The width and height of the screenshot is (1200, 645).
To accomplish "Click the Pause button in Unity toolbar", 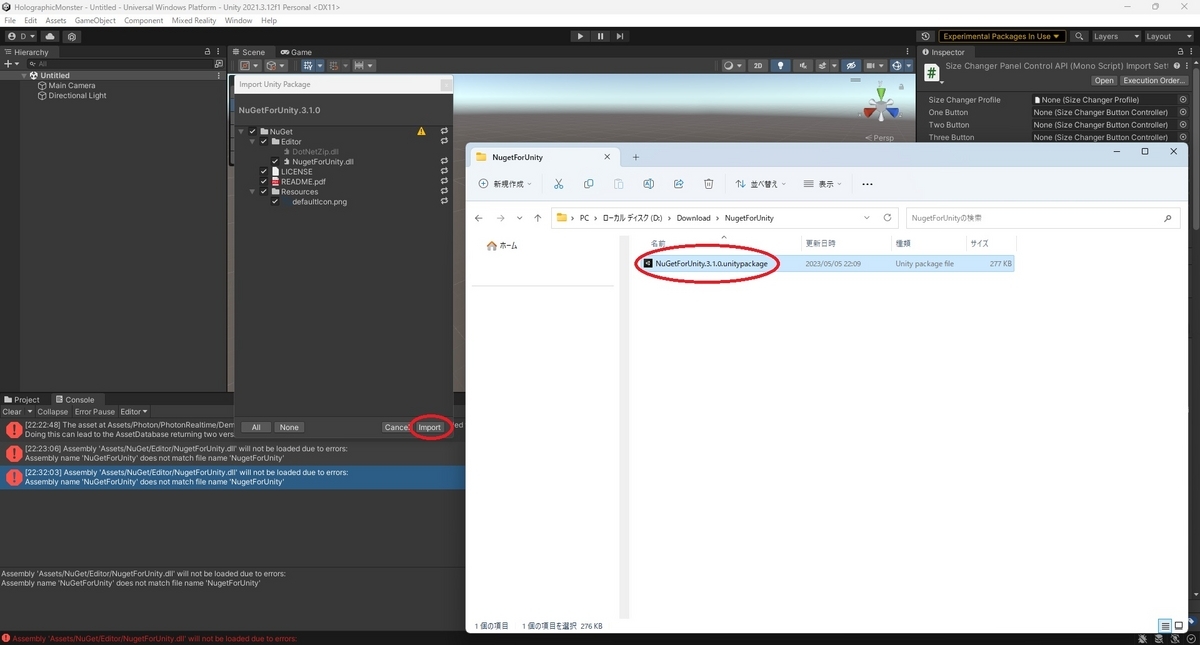I will (x=600, y=36).
